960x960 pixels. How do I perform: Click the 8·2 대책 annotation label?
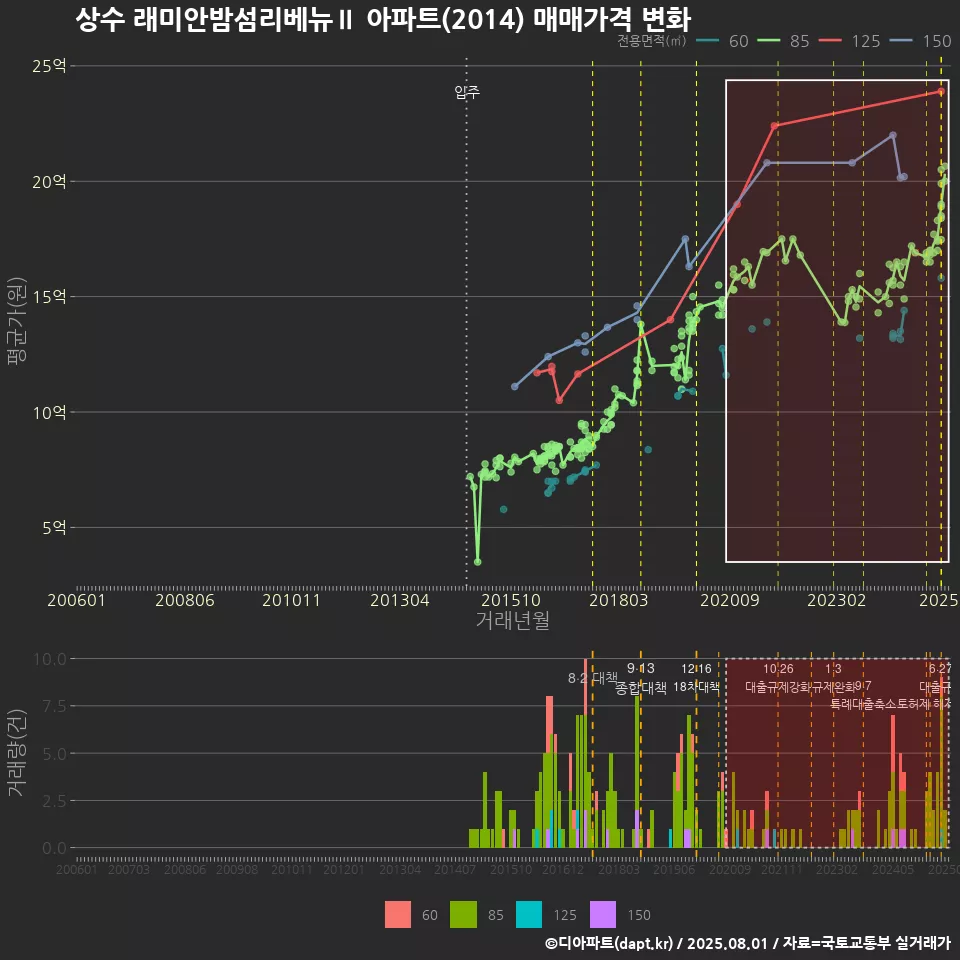(x=592, y=678)
